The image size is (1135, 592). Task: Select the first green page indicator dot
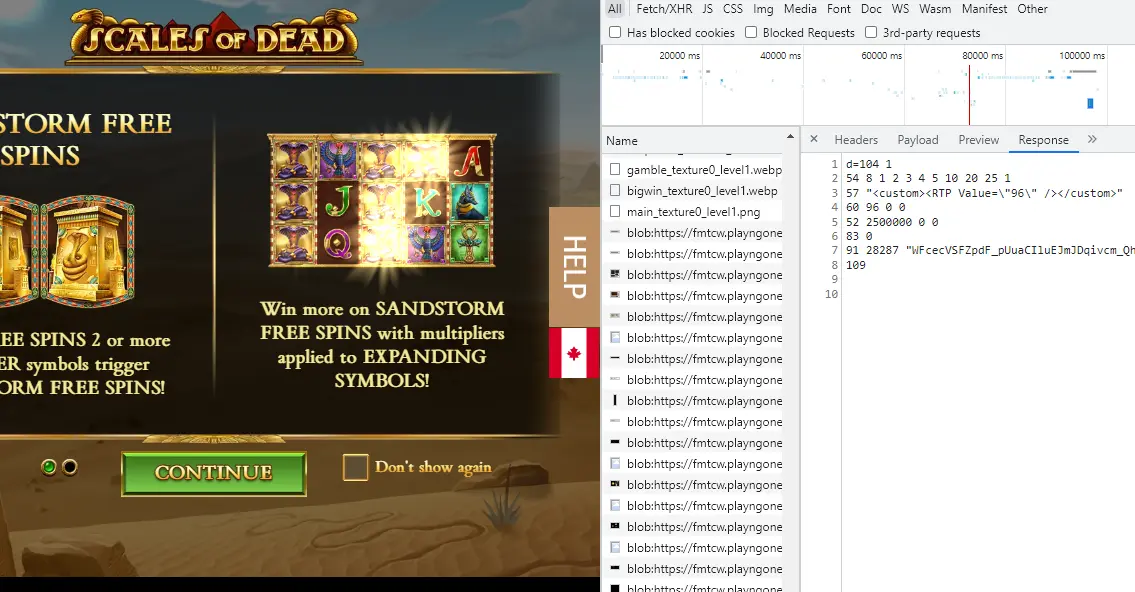point(49,467)
